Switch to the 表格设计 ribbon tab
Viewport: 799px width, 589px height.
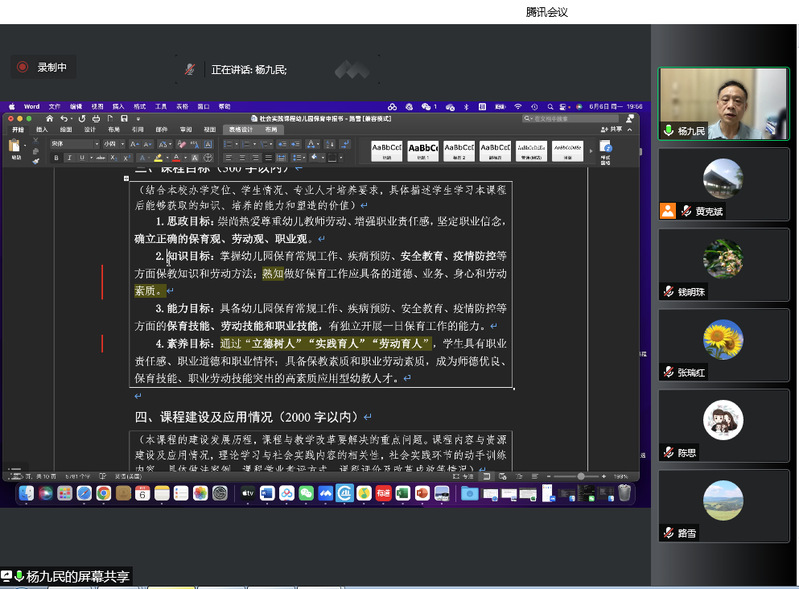coord(241,129)
